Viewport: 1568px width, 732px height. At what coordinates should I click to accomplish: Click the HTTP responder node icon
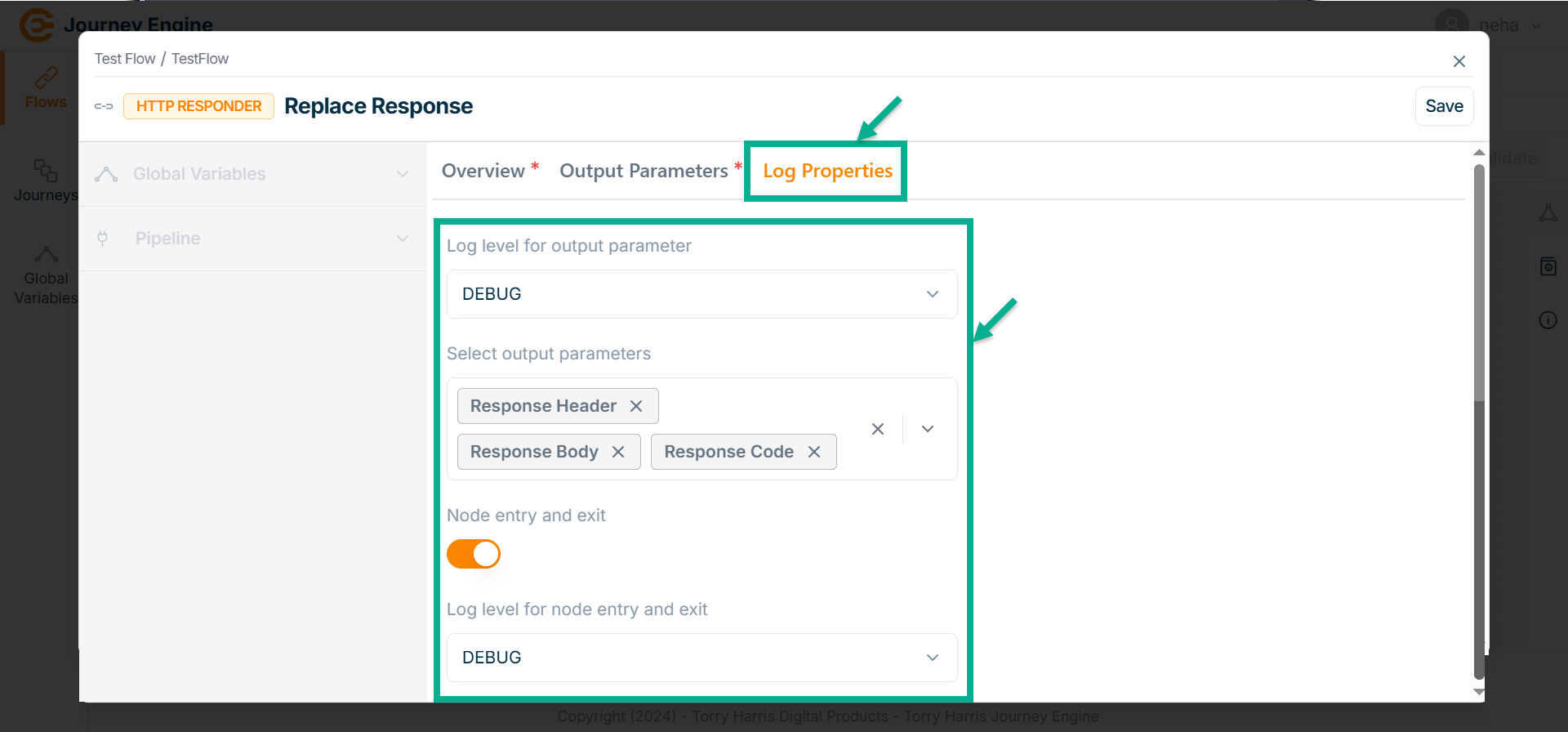(x=104, y=106)
